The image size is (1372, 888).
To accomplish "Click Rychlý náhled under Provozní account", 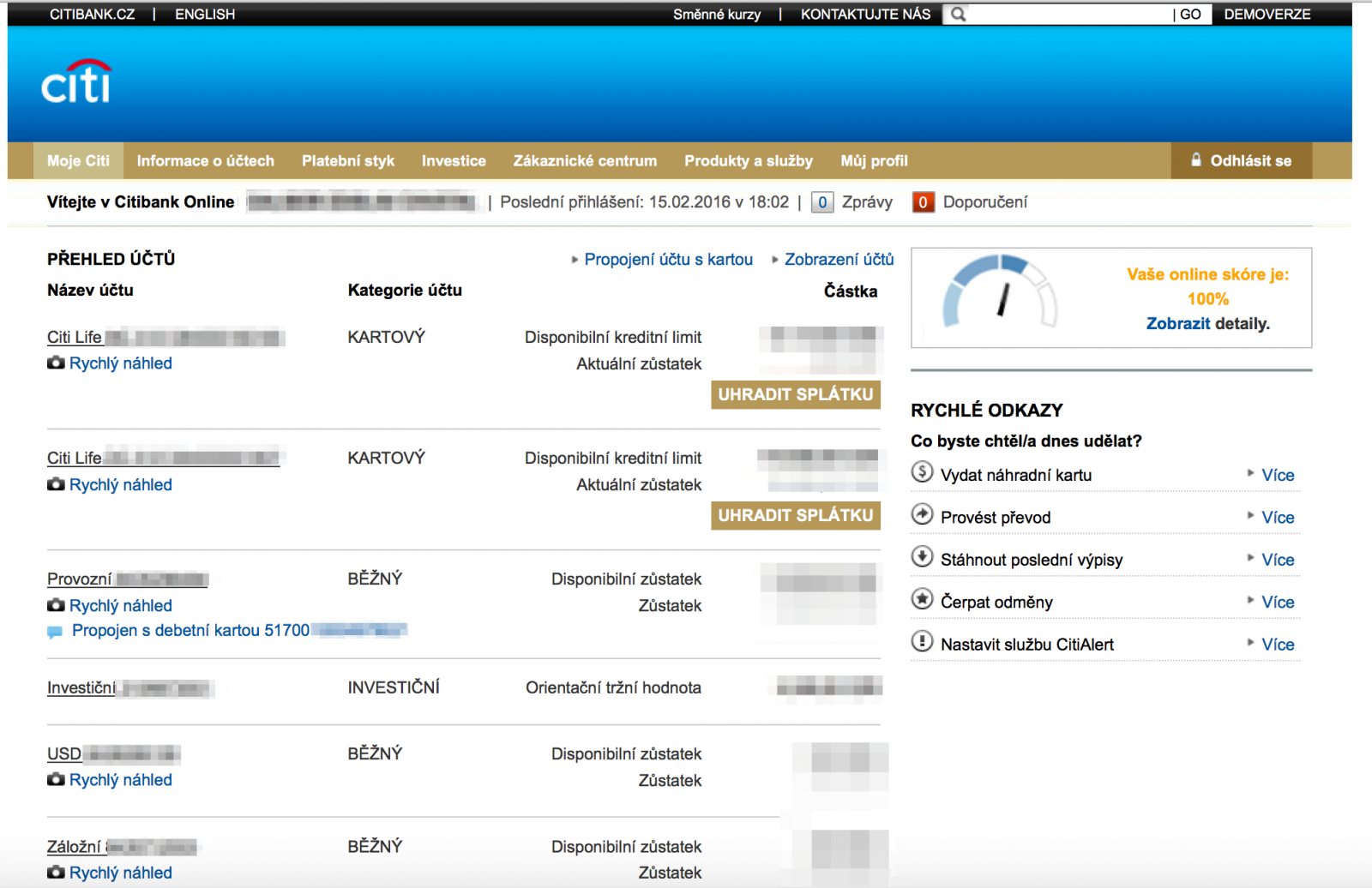I will pyautogui.click(x=121, y=606).
